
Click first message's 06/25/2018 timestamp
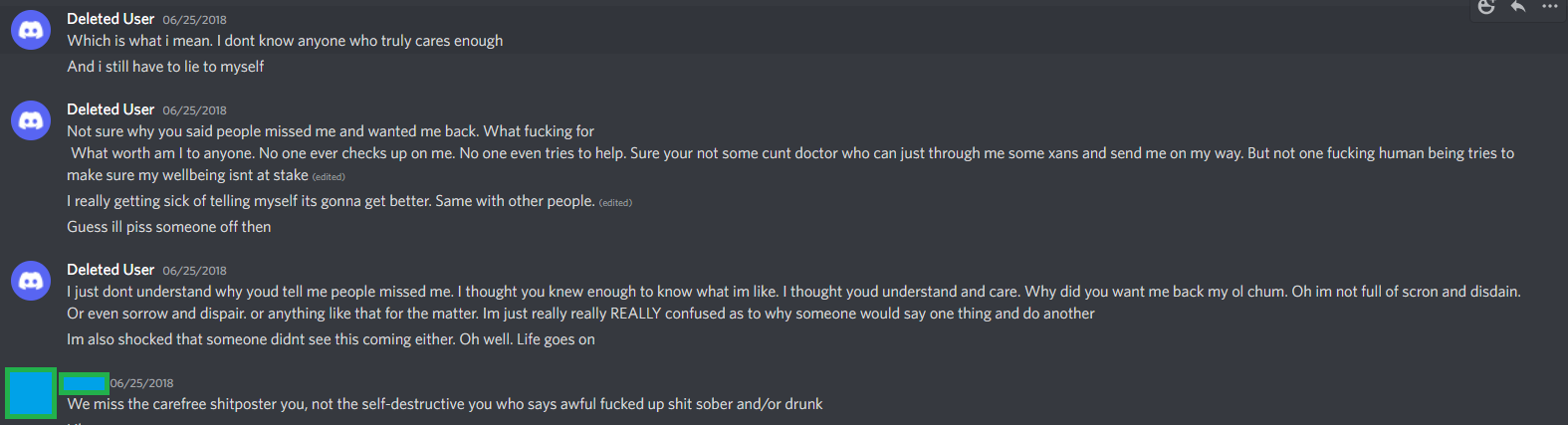(x=195, y=20)
